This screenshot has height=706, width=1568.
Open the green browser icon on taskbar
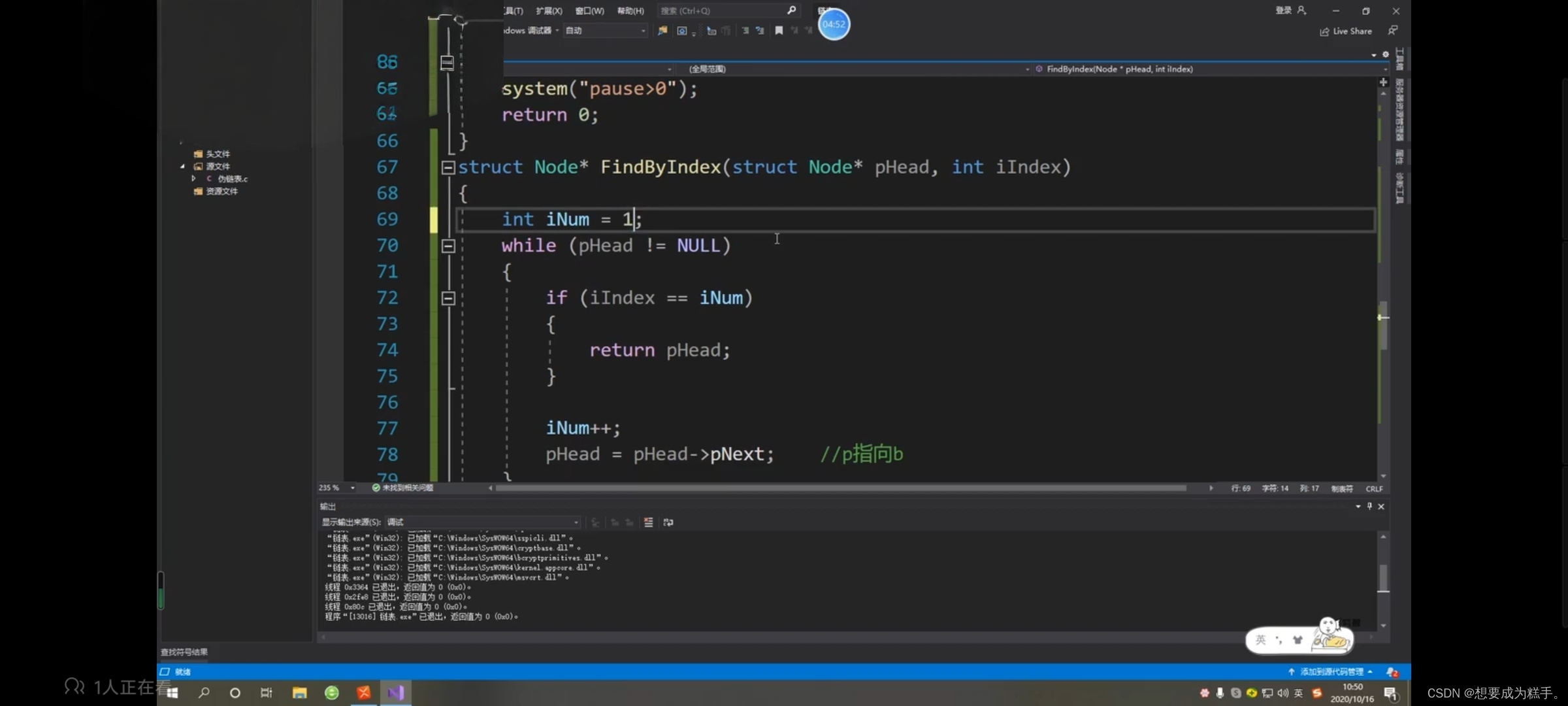point(332,693)
